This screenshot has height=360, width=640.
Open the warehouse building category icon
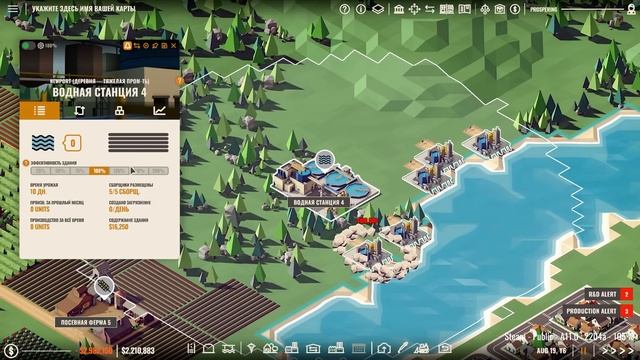click(209, 348)
